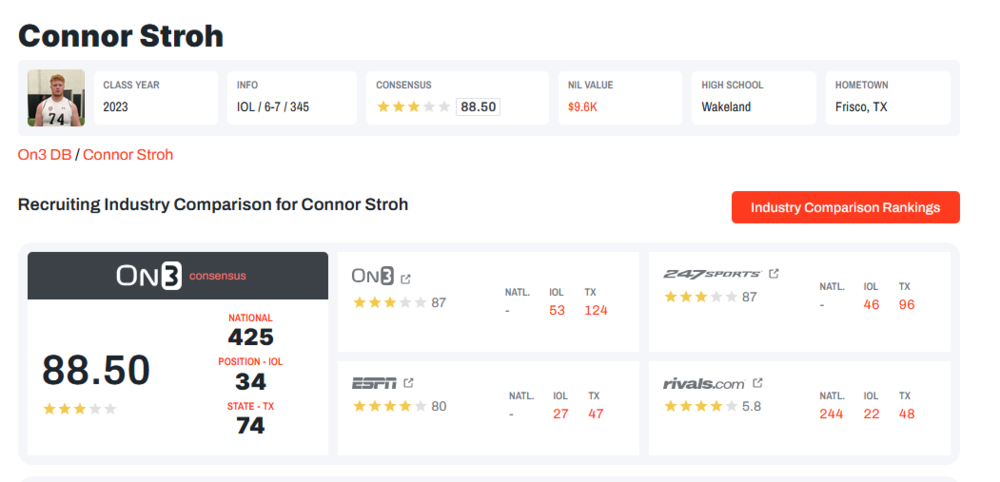Image resolution: width=1000 pixels, height=482 pixels.
Task: Open Rivals.com external link icon
Action: (x=758, y=383)
